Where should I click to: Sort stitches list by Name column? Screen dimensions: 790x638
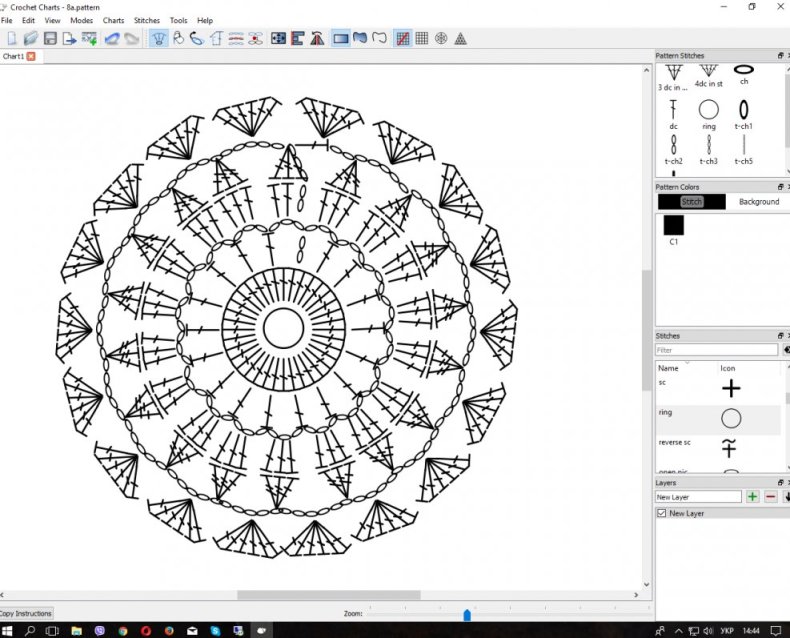tap(668, 368)
